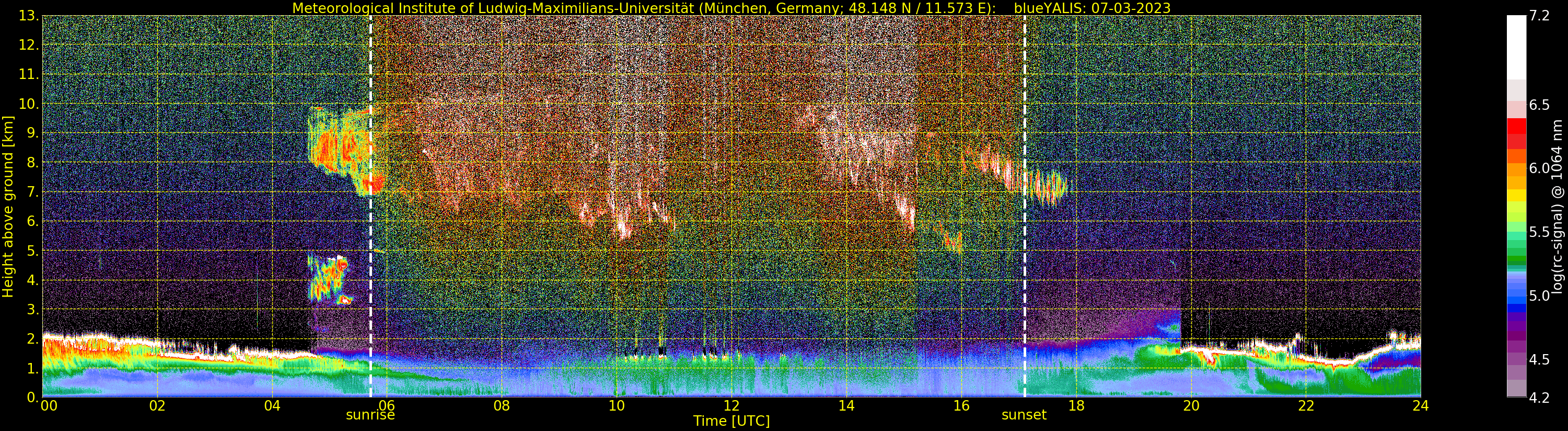The height and width of the screenshot is (431, 1568).
Task: Click the 4.5 colorbar tick value
Action: click(1540, 360)
